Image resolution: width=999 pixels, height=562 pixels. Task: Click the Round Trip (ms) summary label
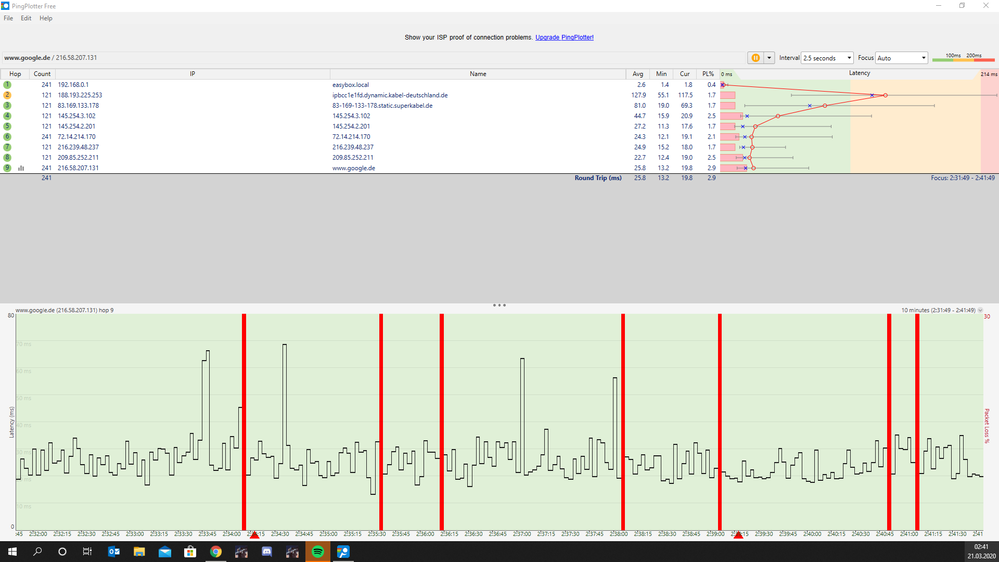pos(598,178)
